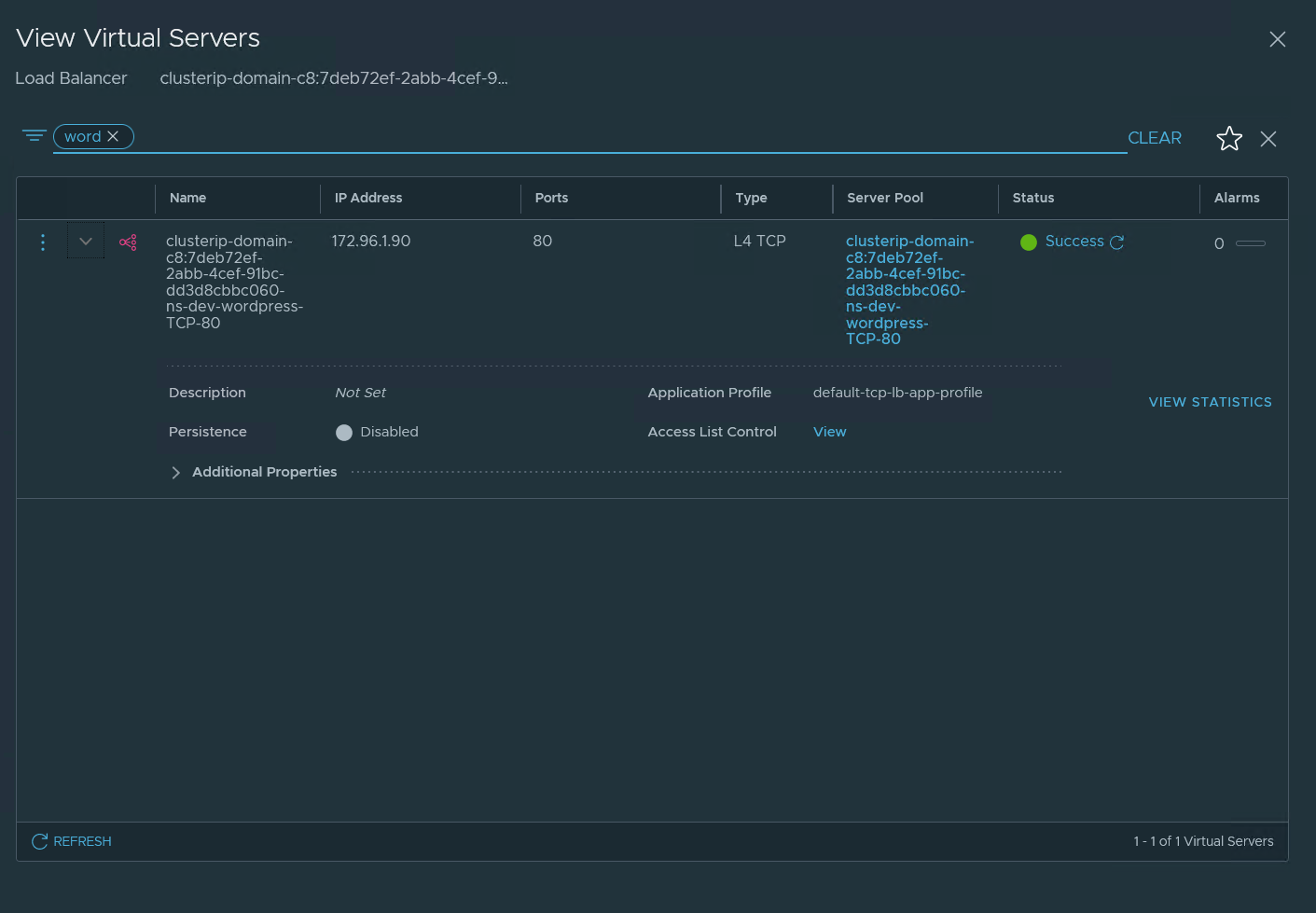Click the filter lines icon
1316x913 pixels.
(34, 136)
